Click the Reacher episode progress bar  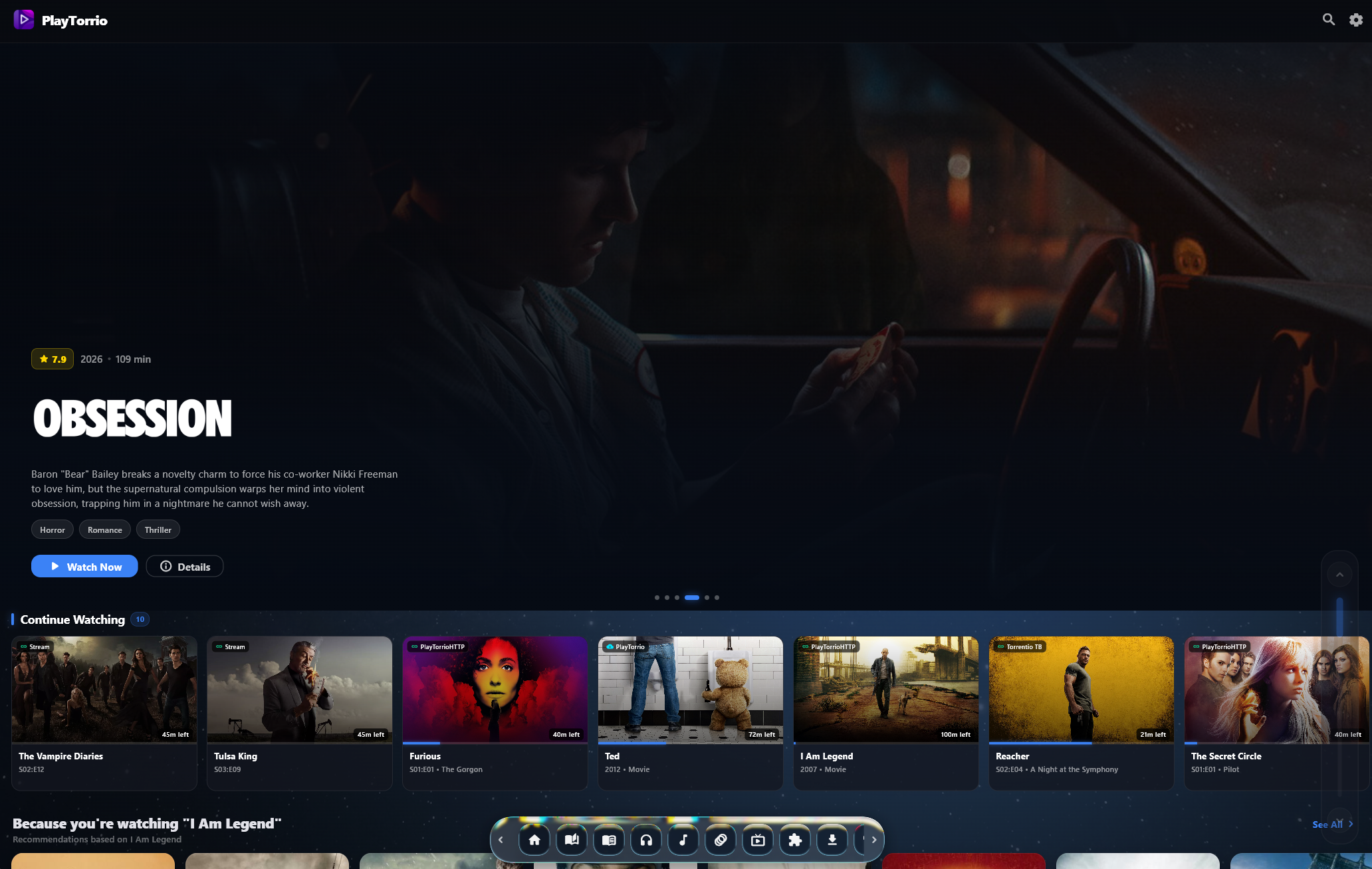[1082, 743]
